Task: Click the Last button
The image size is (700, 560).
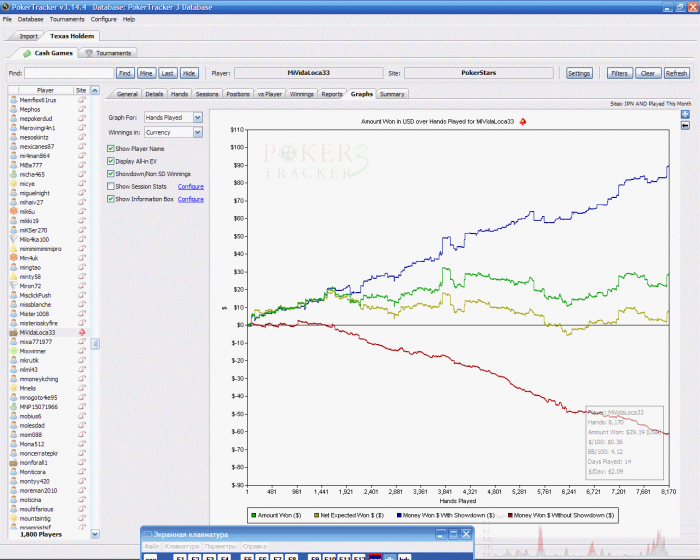Action: pos(167,73)
